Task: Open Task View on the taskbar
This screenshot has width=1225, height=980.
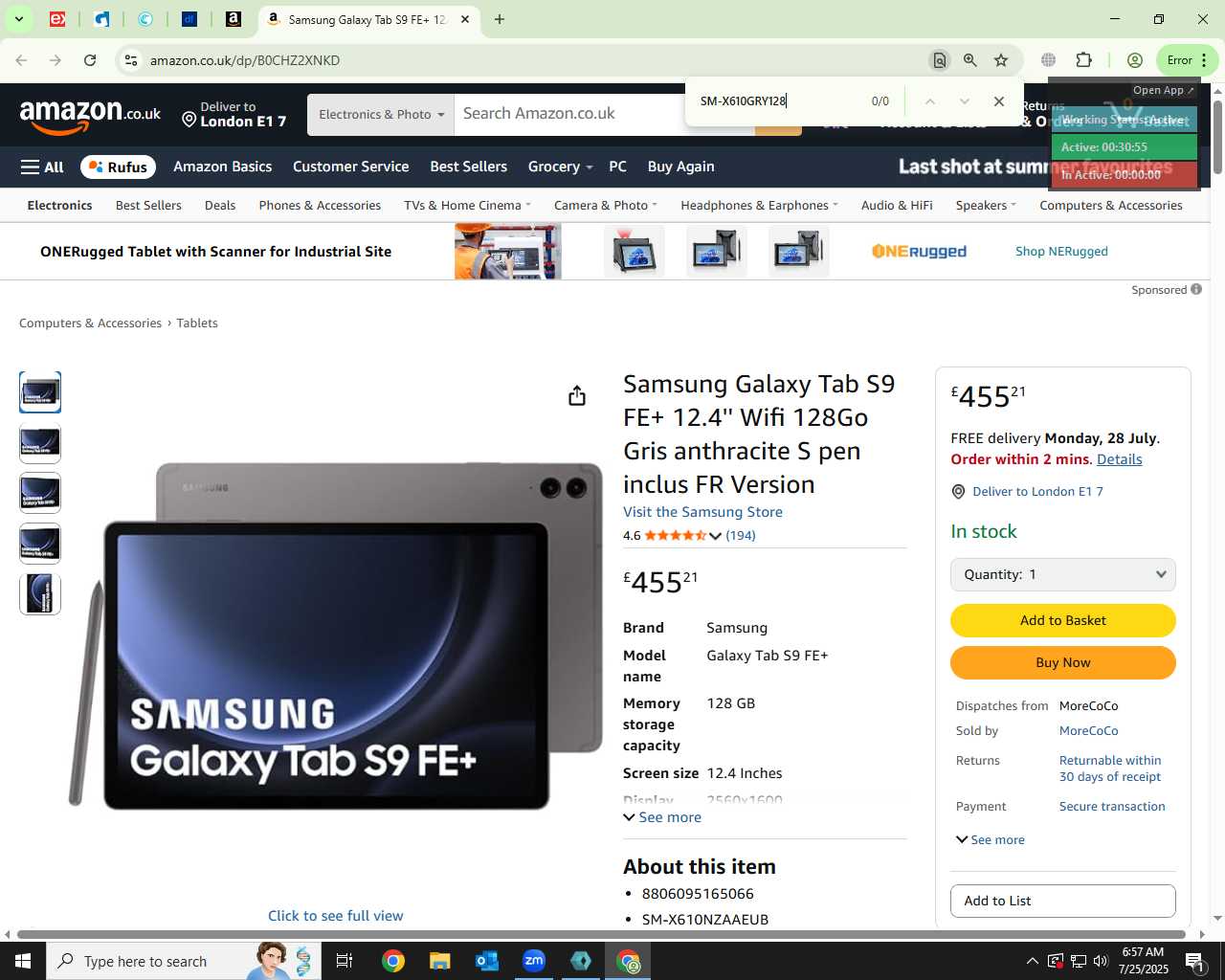Action: pyautogui.click(x=345, y=961)
